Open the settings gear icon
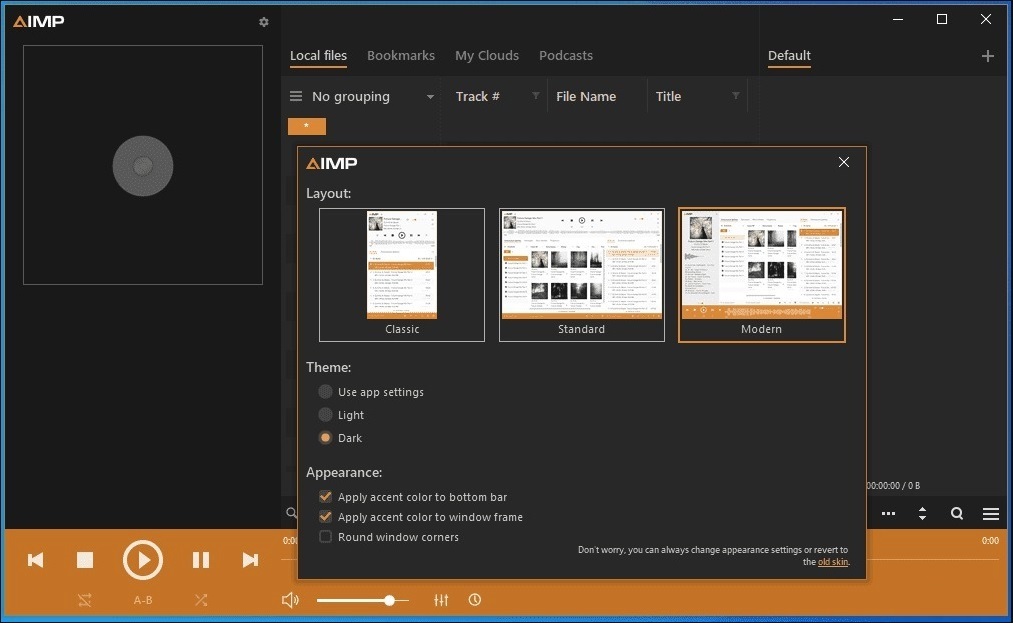Screen dimensions: 1013x623 264,22
